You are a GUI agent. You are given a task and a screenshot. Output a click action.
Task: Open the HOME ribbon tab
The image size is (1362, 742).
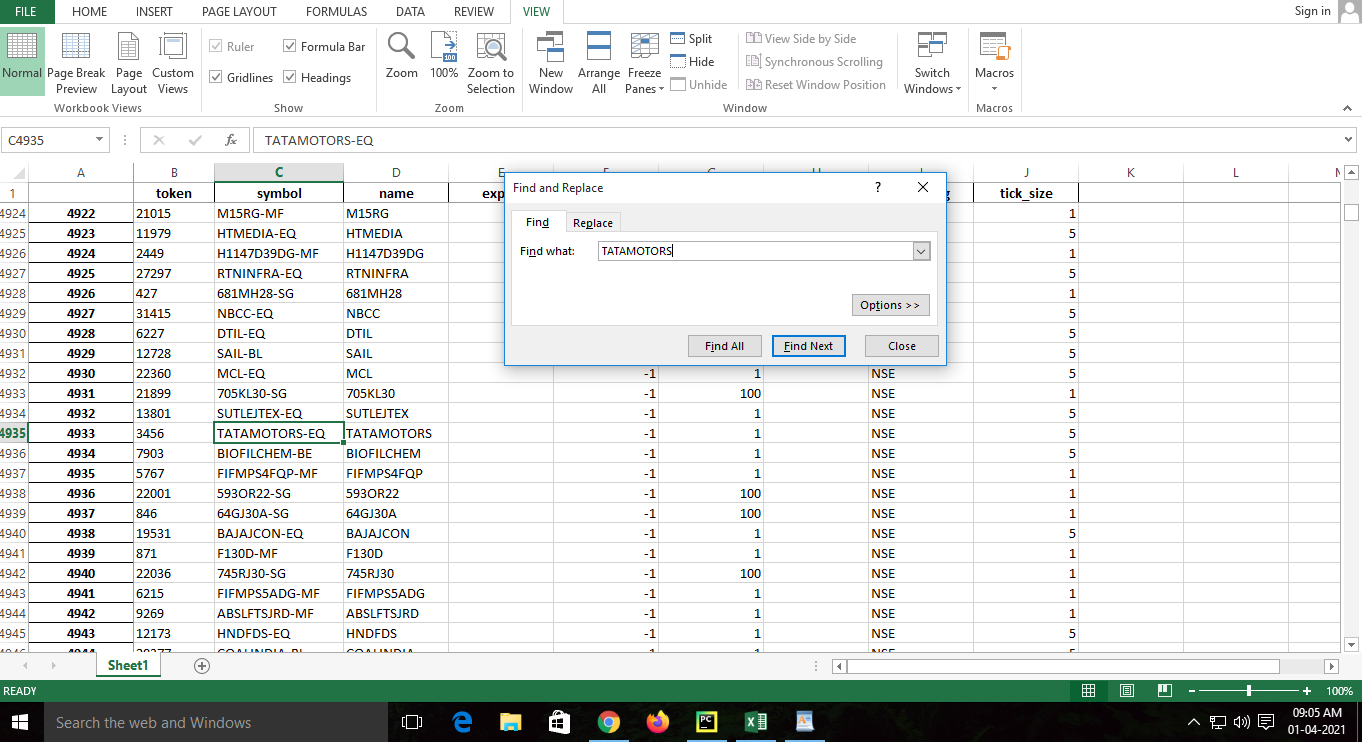coord(90,12)
